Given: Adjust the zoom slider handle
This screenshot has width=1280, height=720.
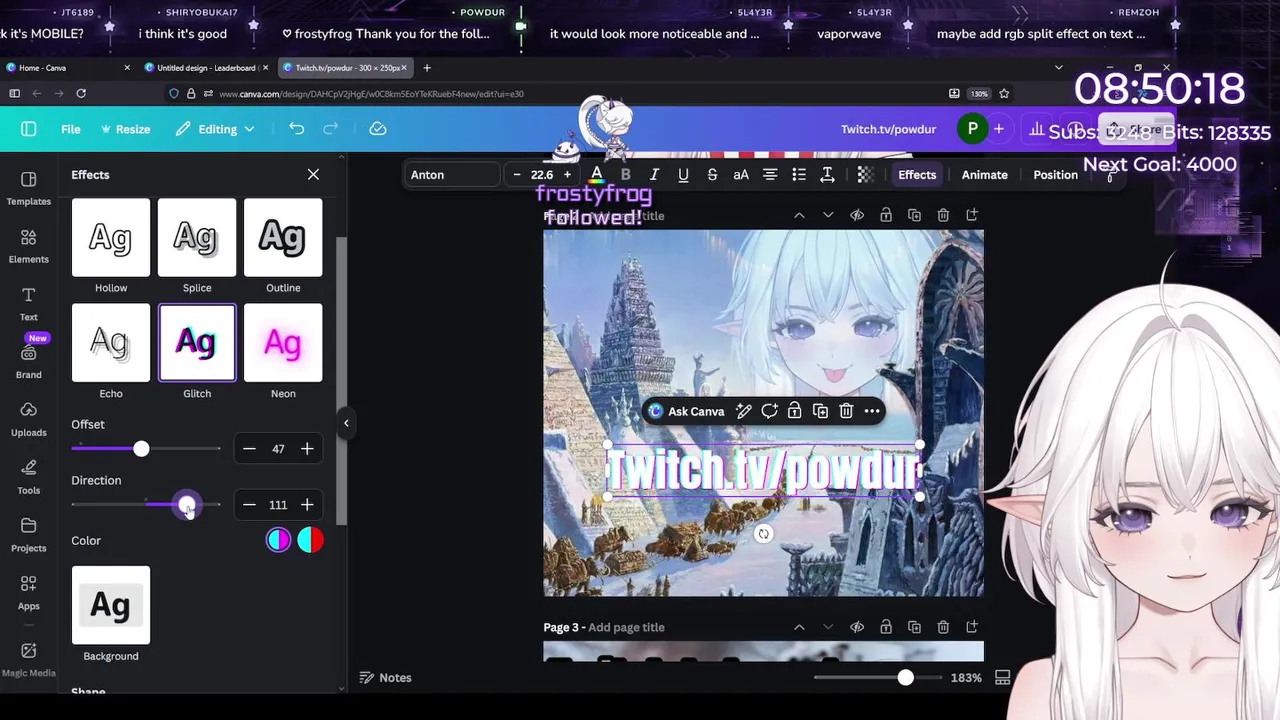Looking at the screenshot, I should (x=905, y=678).
